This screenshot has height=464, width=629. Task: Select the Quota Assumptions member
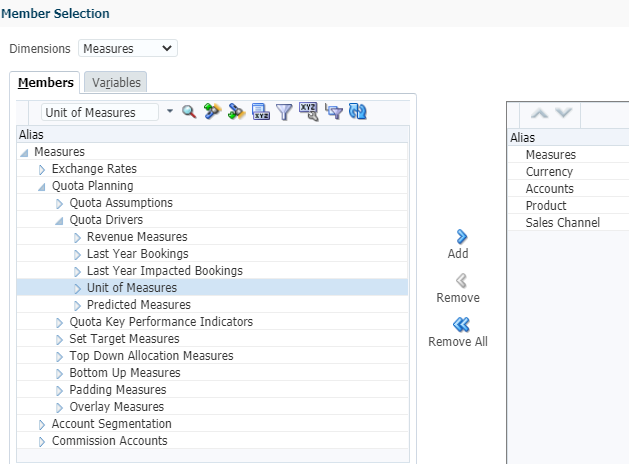coord(121,203)
